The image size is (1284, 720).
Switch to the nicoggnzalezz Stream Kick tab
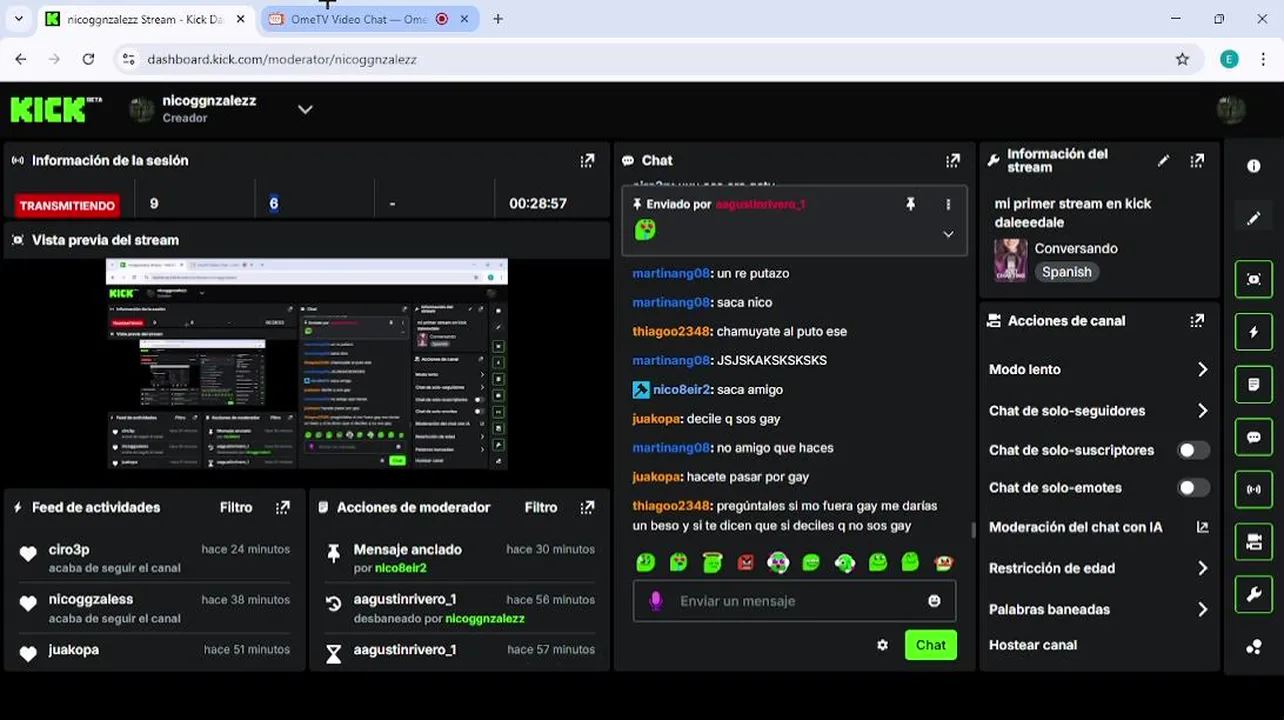point(145,19)
